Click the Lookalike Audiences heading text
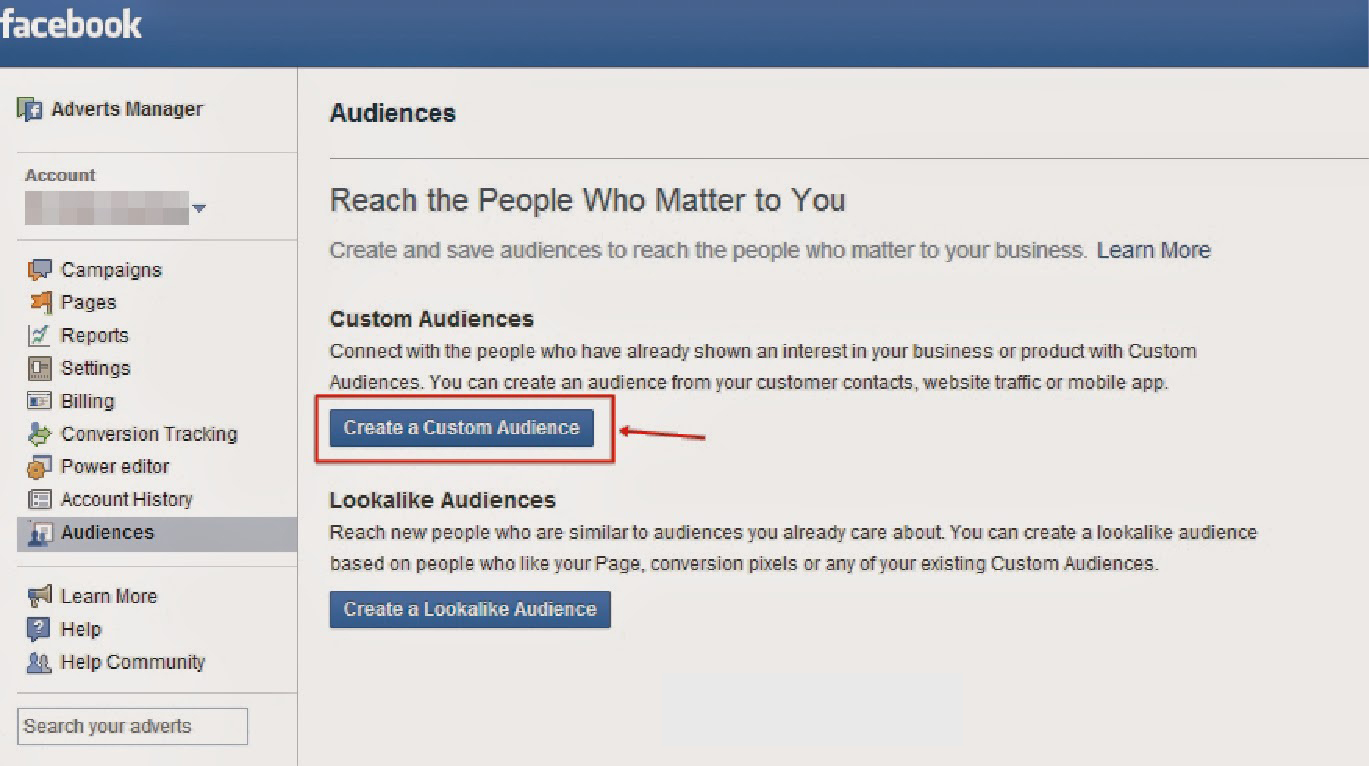 pyautogui.click(x=443, y=500)
